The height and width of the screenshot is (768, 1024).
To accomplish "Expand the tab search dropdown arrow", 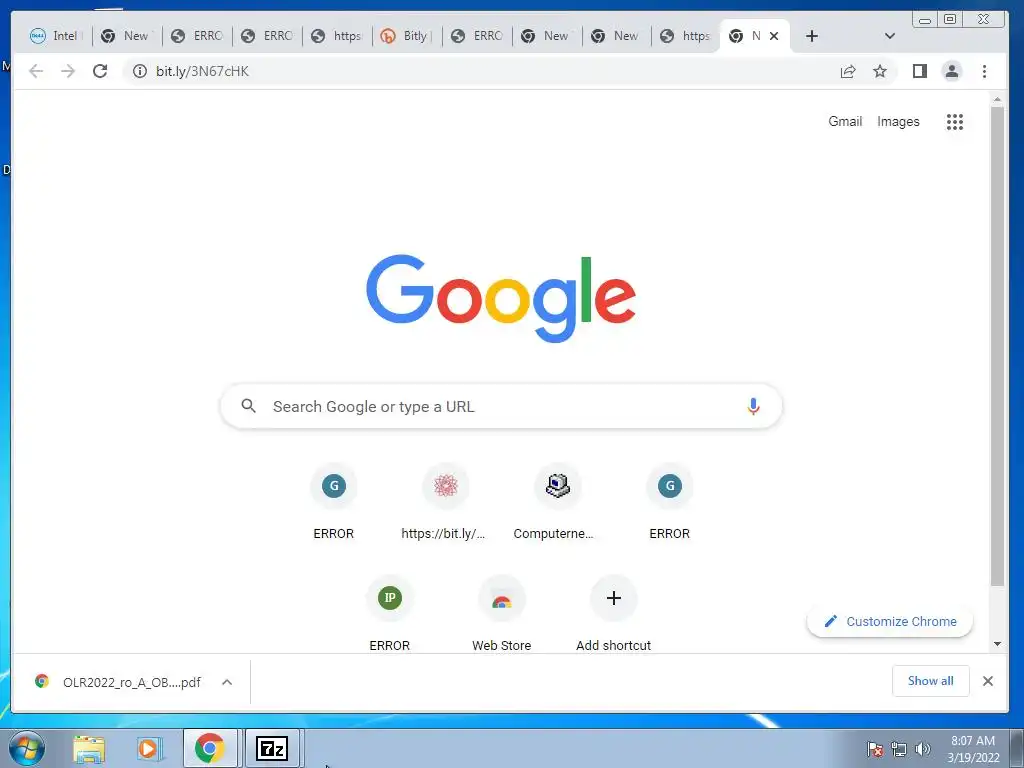I will pyautogui.click(x=889, y=36).
